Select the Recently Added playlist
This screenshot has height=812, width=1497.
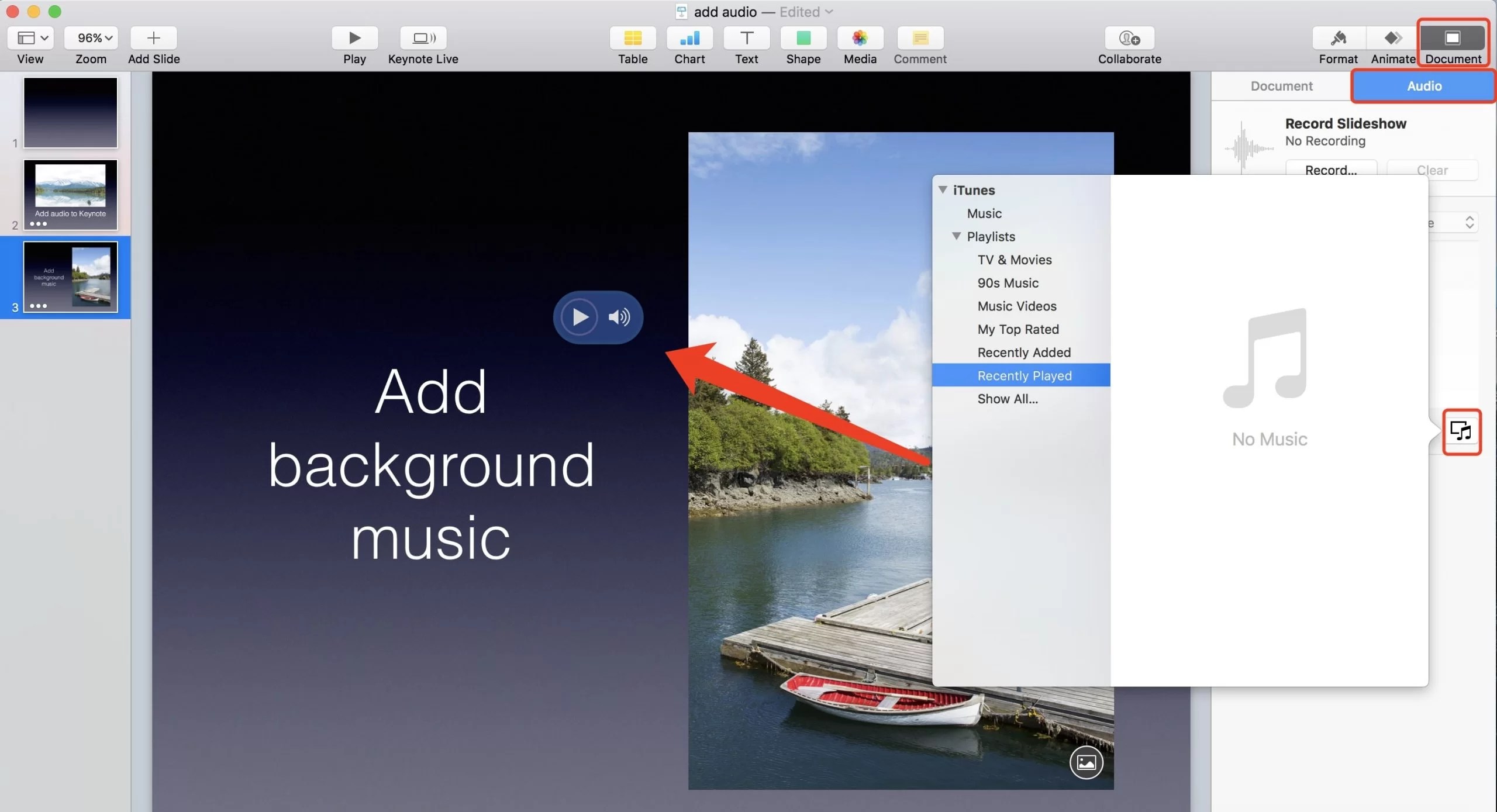(1024, 352)
